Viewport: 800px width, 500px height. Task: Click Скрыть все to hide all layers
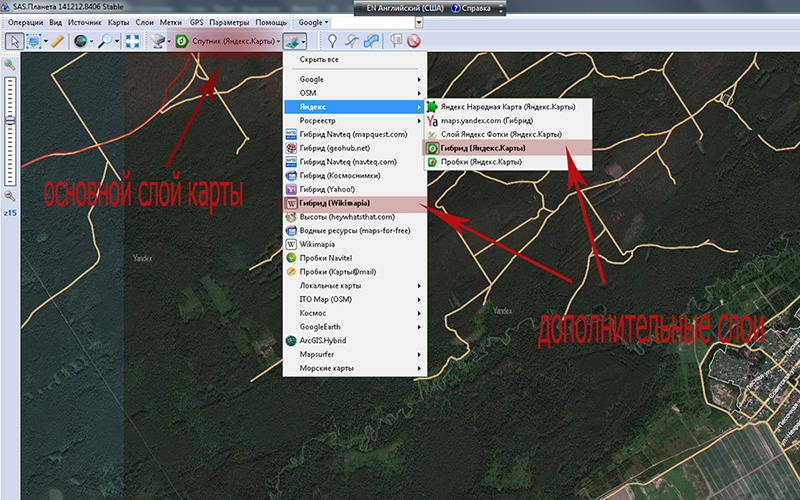tap(355, 59)
